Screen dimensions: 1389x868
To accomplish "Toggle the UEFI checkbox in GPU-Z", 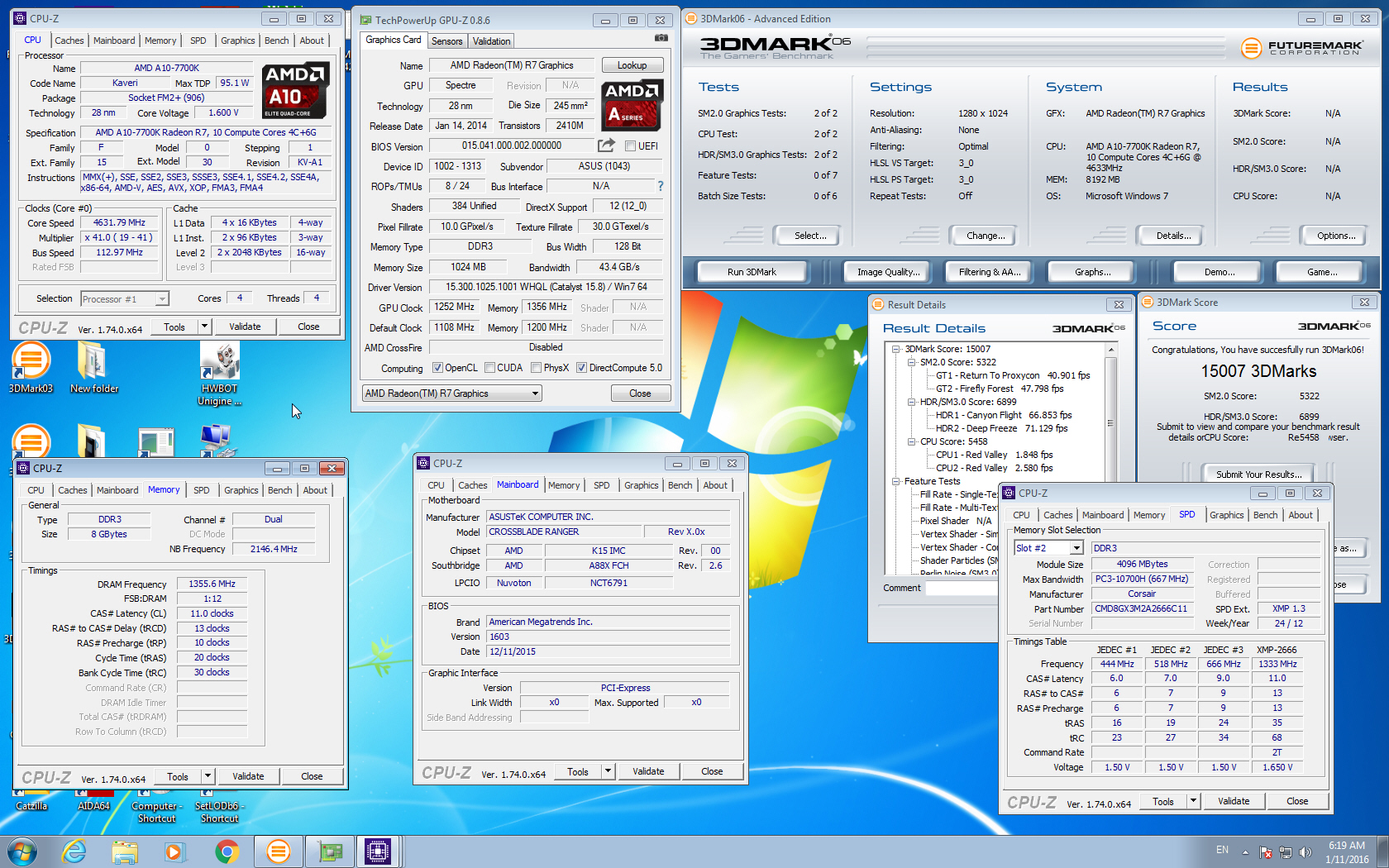I will pyautogui.click(x=630, y=146).
